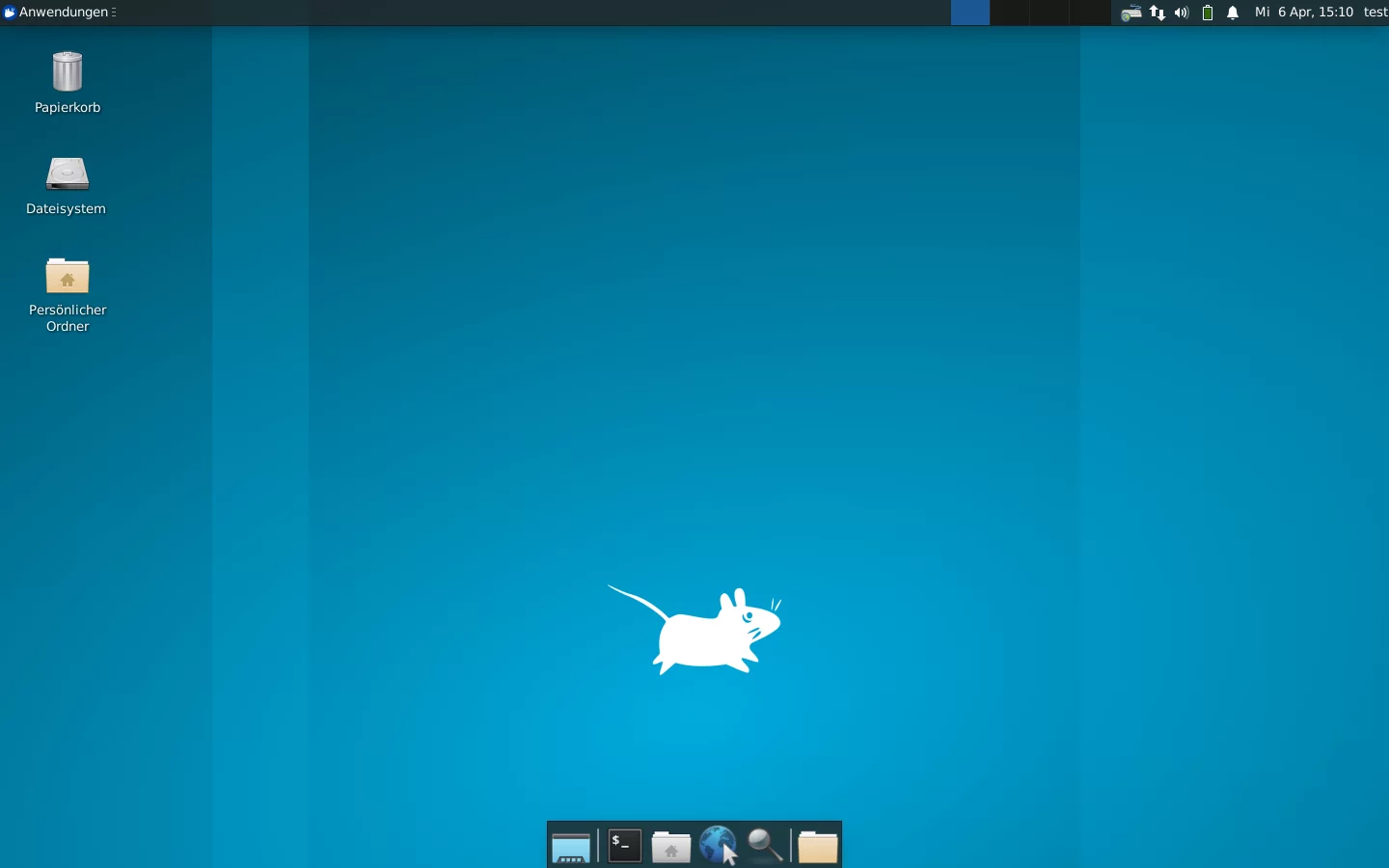Switch to the second workspace in switcher

click(1011, 13)
